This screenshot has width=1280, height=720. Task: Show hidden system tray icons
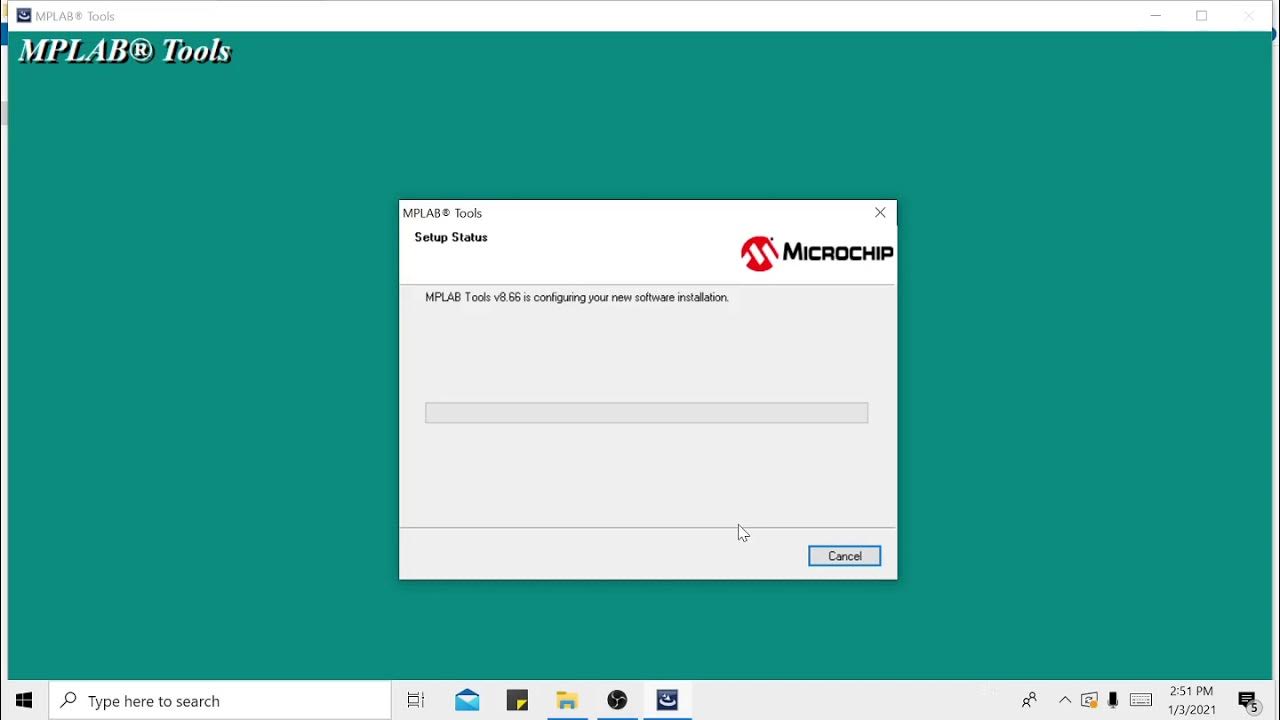(1065, 701)
